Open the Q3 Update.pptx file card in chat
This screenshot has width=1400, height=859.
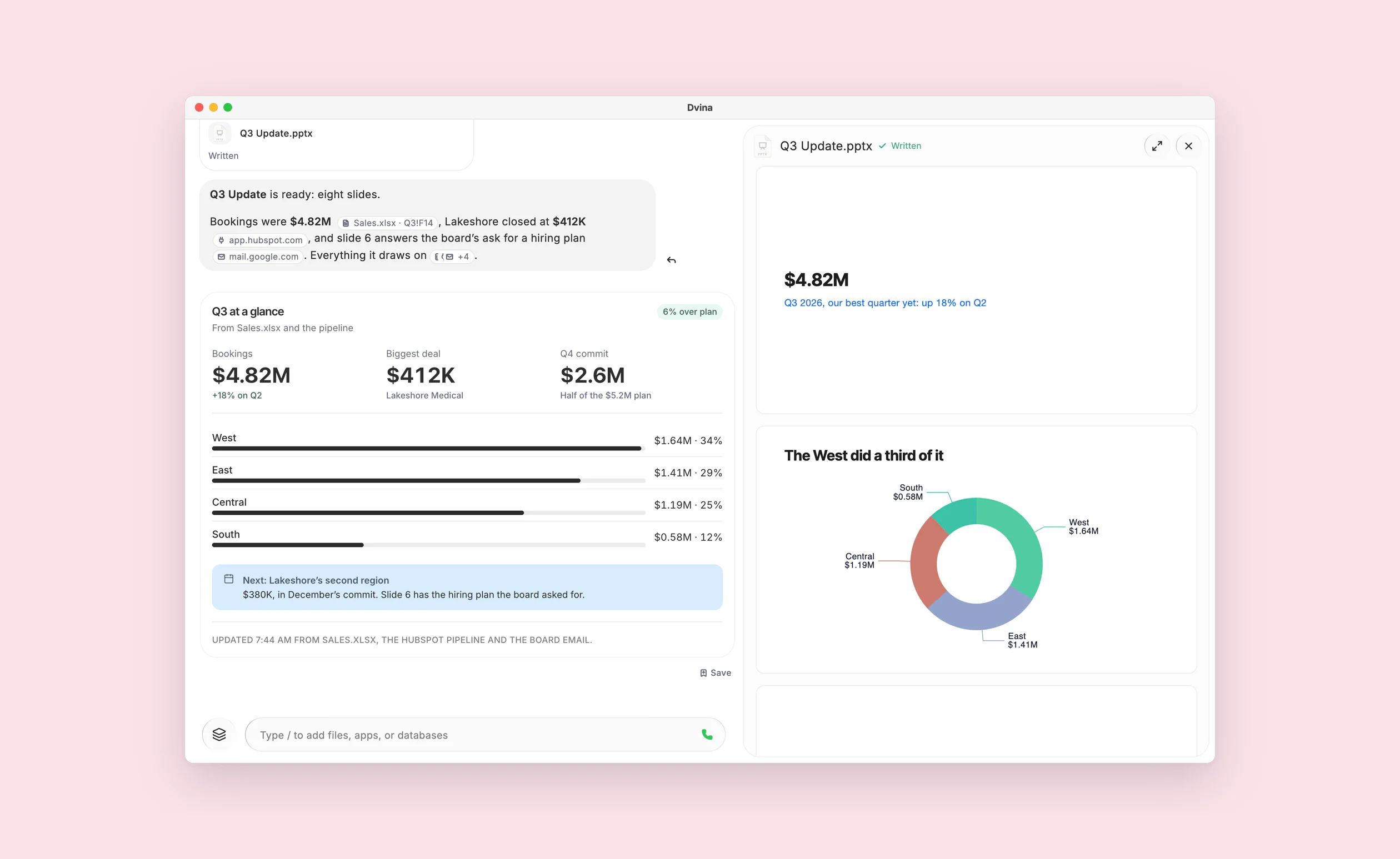336,144
